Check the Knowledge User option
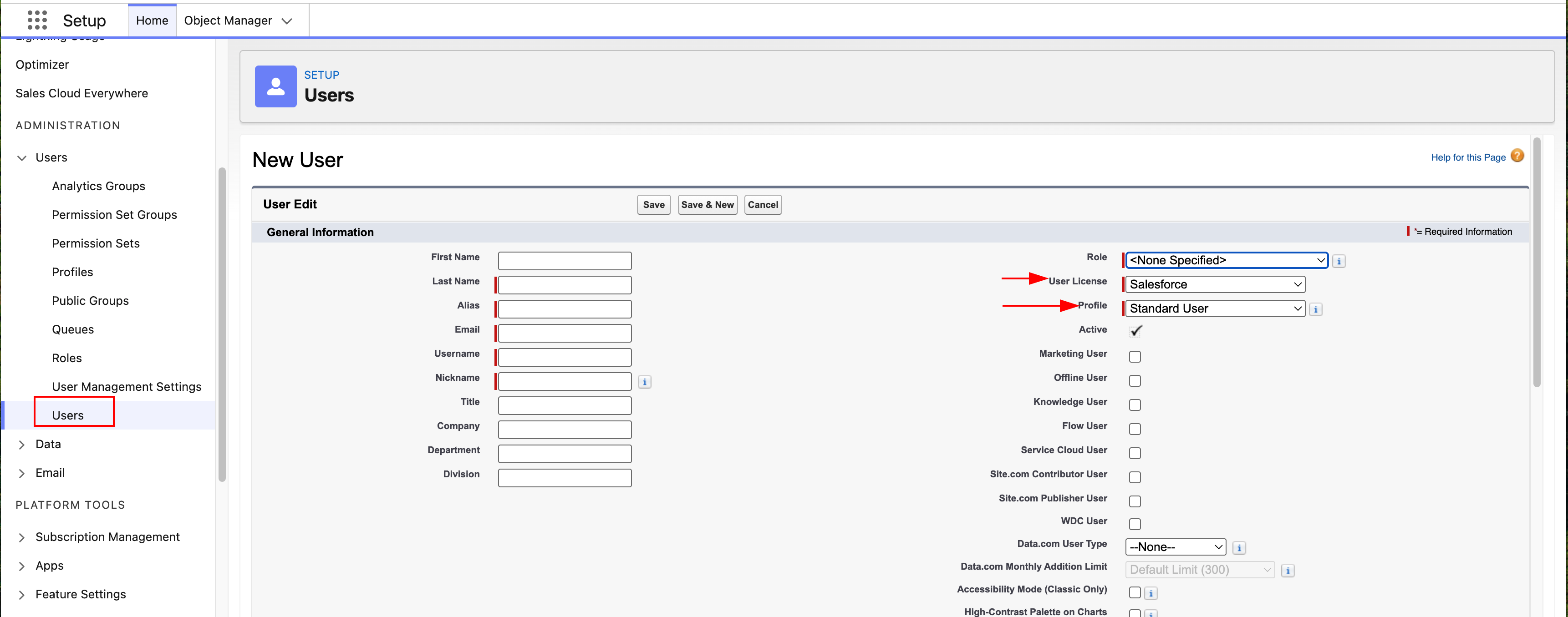1568x617 pixels. click(x=1135, y=405)
